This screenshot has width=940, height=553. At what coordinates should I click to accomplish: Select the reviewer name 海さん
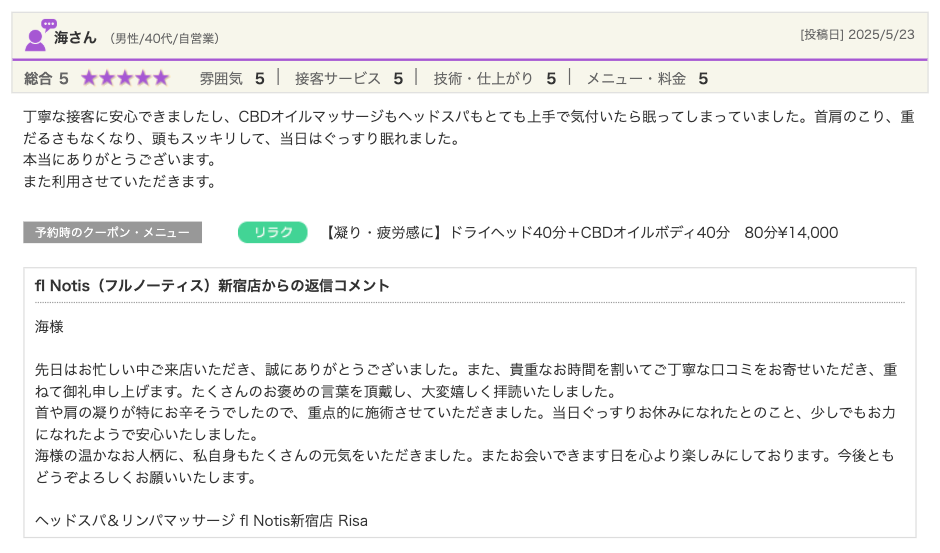coord(75,37)
